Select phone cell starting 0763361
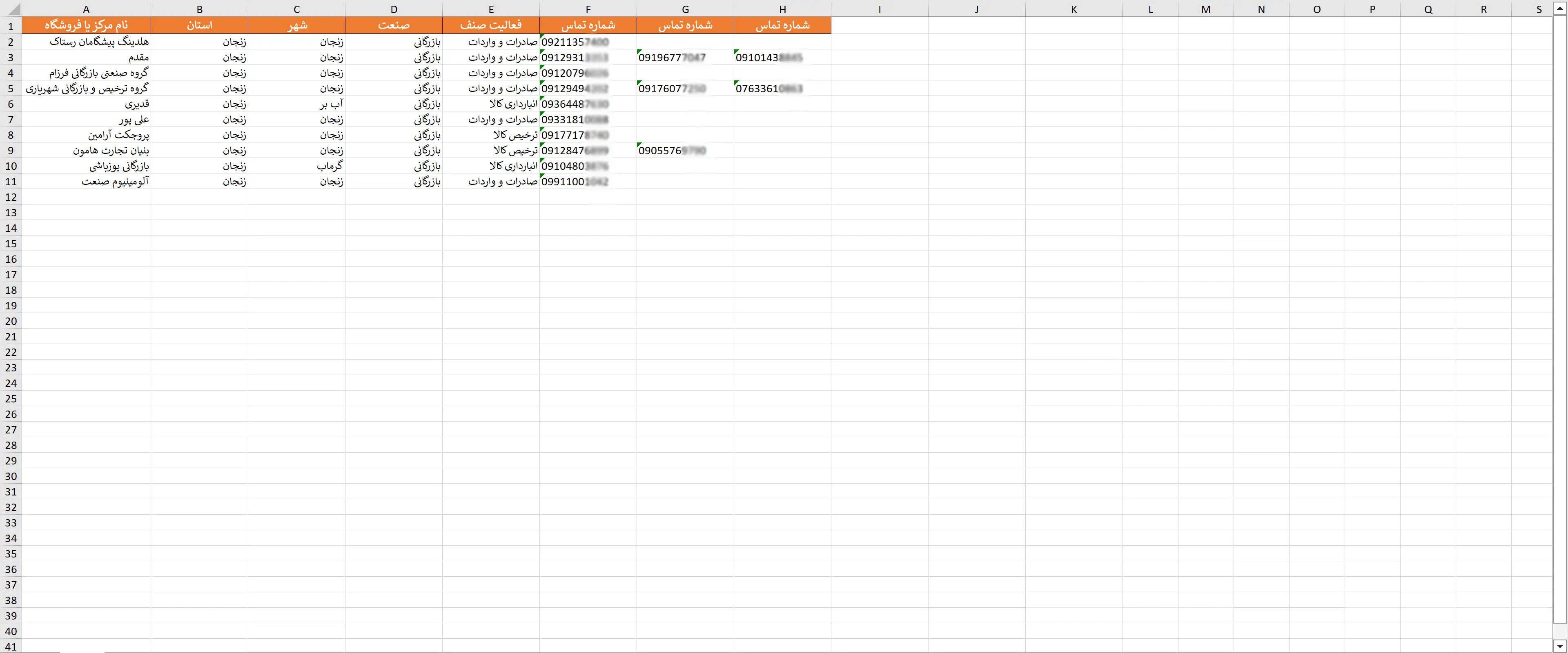1568x653 pixels. 782,88
